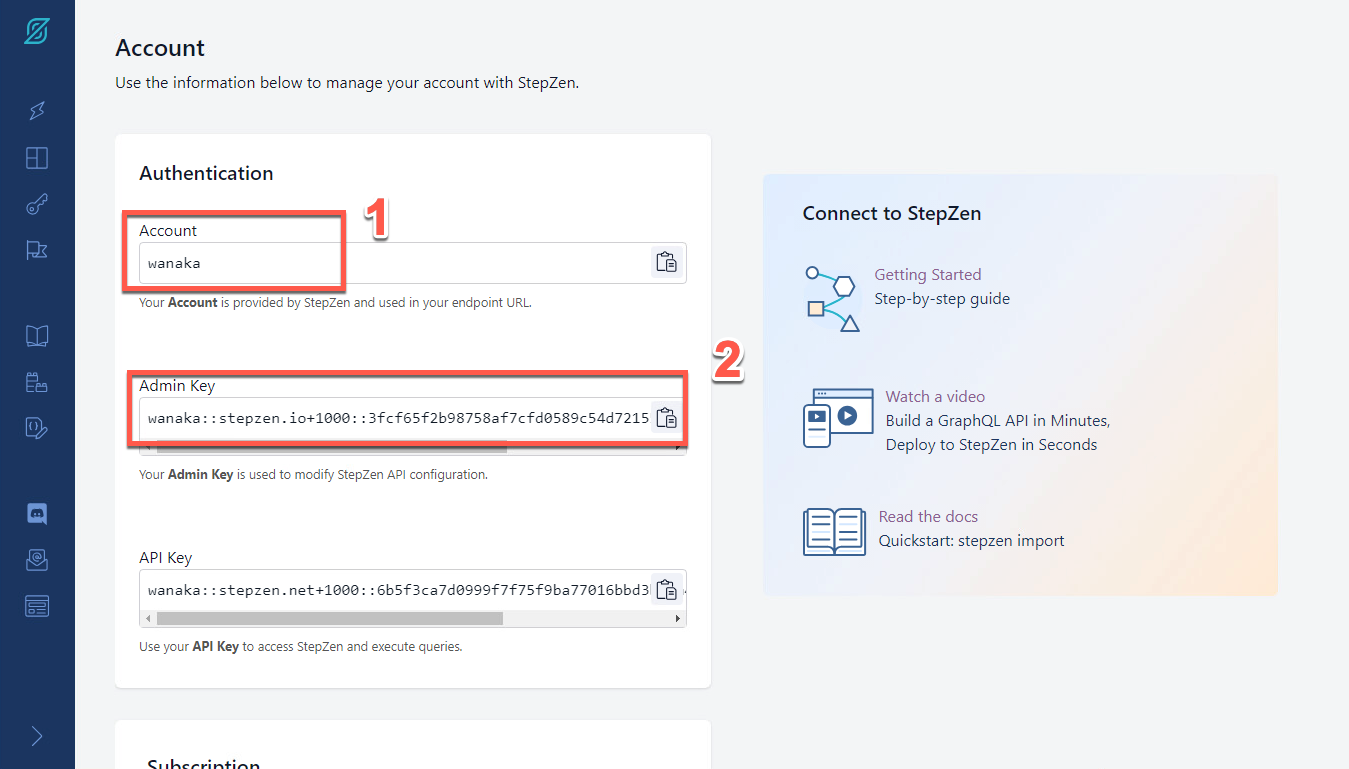
Task: Open the Getting Started guide link
Action: (x=927, y=275)
